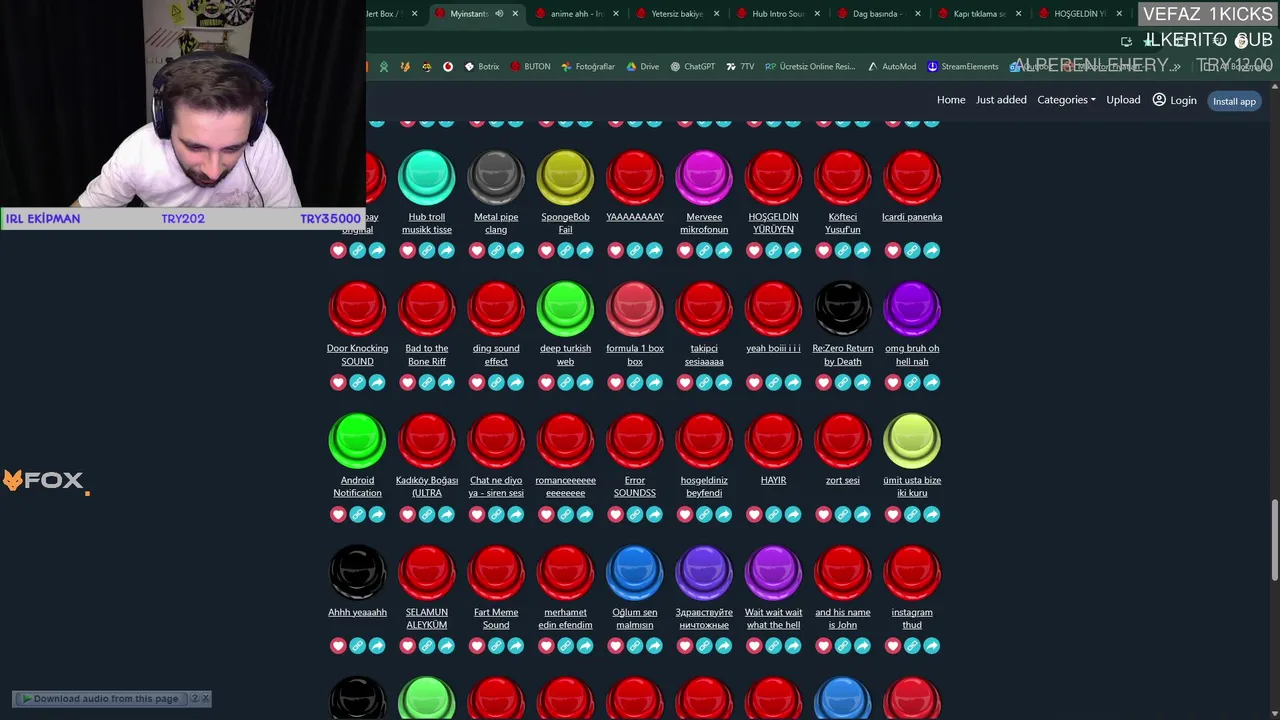Image resolution: width=1280 pixels, height=720 pixels.
Task: Copy link for Door Knocking SOUND
Action: click(358, 383)
